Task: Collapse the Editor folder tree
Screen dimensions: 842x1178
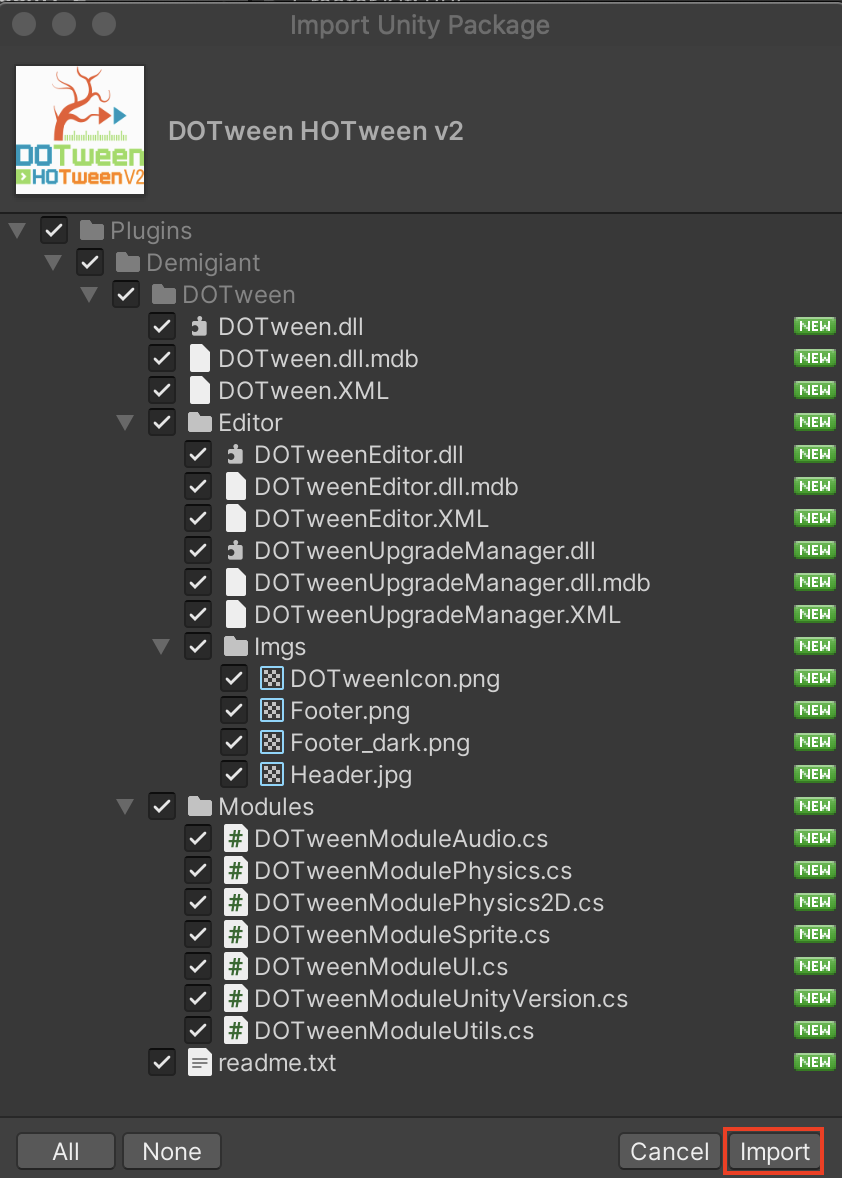Action: (x=125, y=422)
